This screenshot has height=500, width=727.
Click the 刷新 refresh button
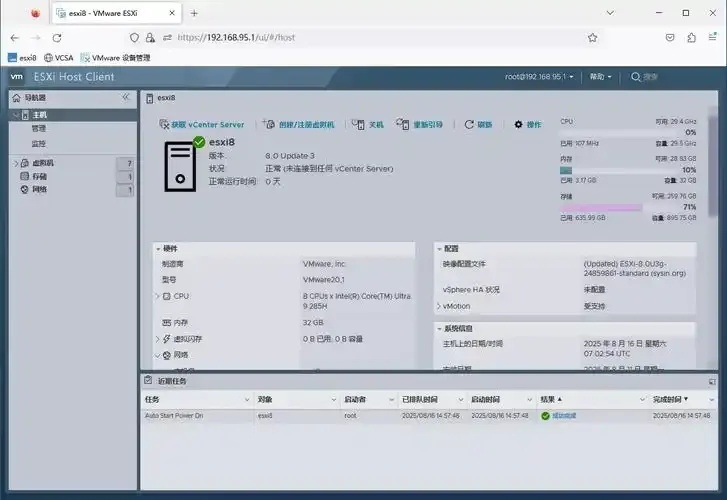(x=478, y=124)
